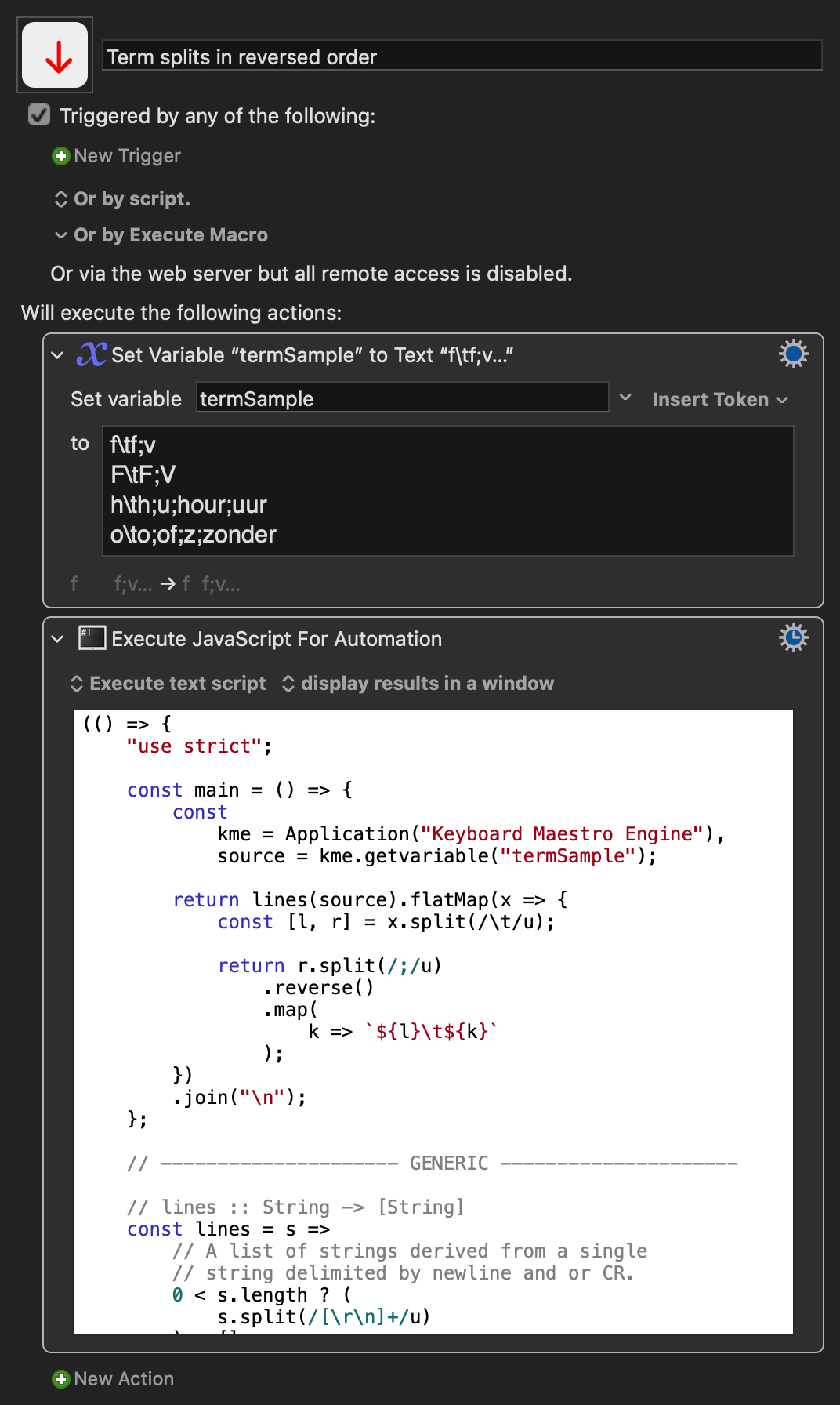
Task: Edit the macro name field 'Term splits in reversed order'
Action: coord(462,56)
